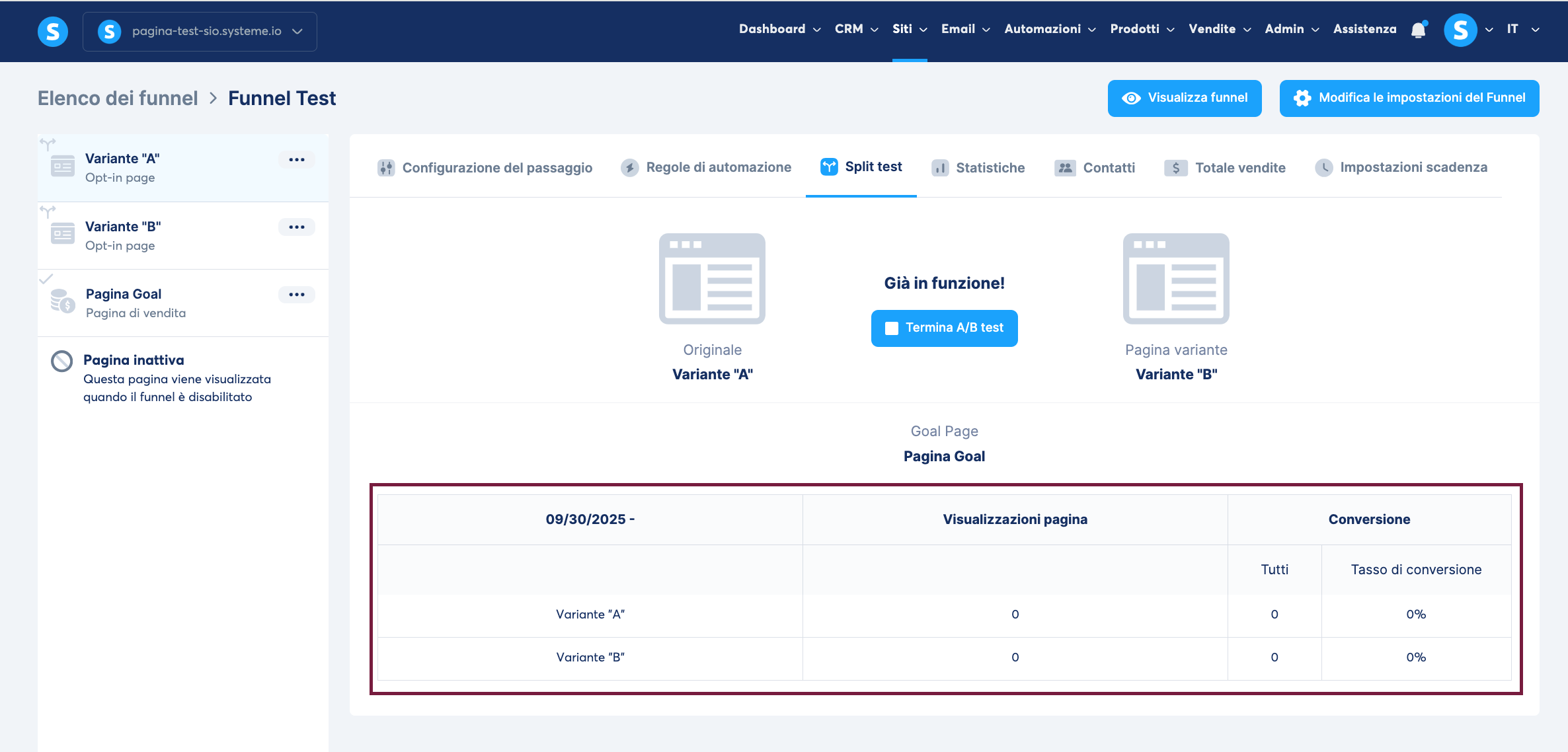Expand the Siti navigation dropdown
Image resolution: width=1568 pixels, height=752 pixels.
tap(910, 29)
